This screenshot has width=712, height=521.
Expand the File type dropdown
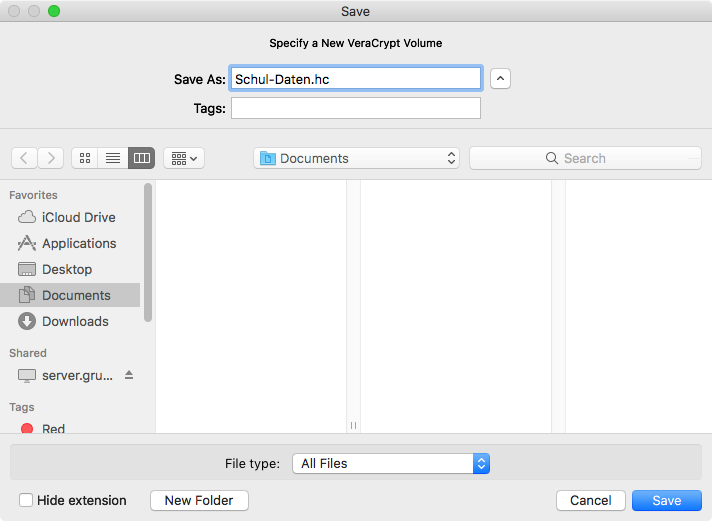pos(391,463)
